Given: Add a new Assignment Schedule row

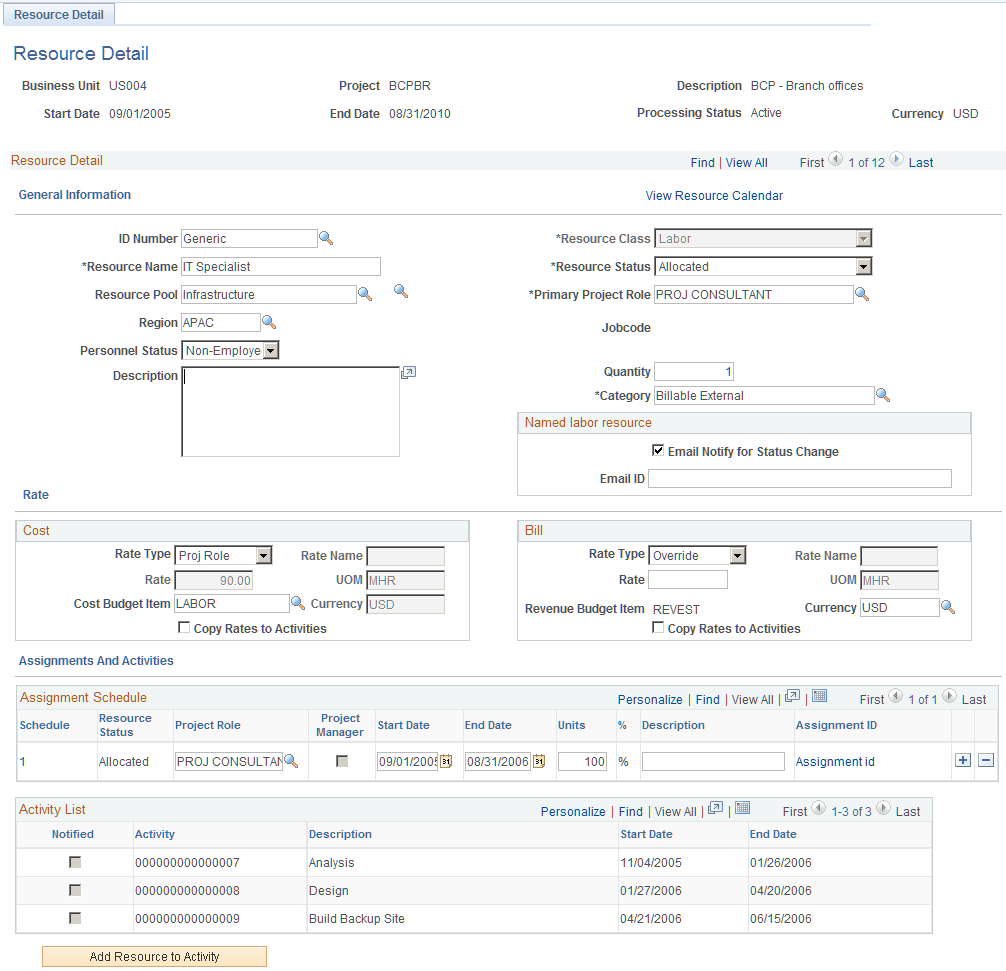Looking at the screenshot, I should [962, 760].
